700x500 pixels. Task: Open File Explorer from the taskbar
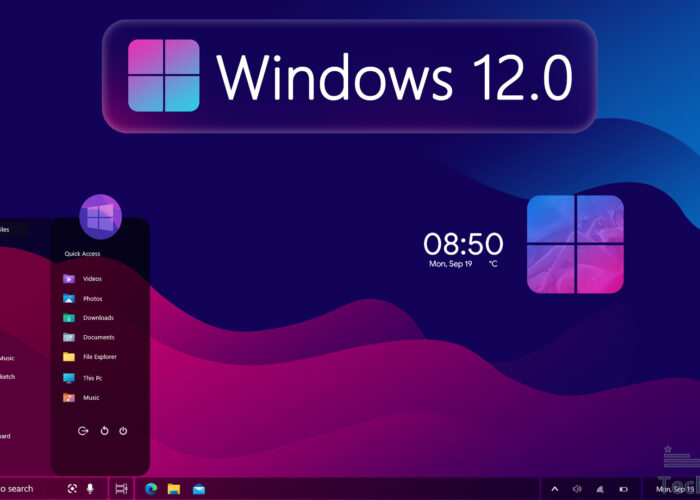tap(174, 489)
